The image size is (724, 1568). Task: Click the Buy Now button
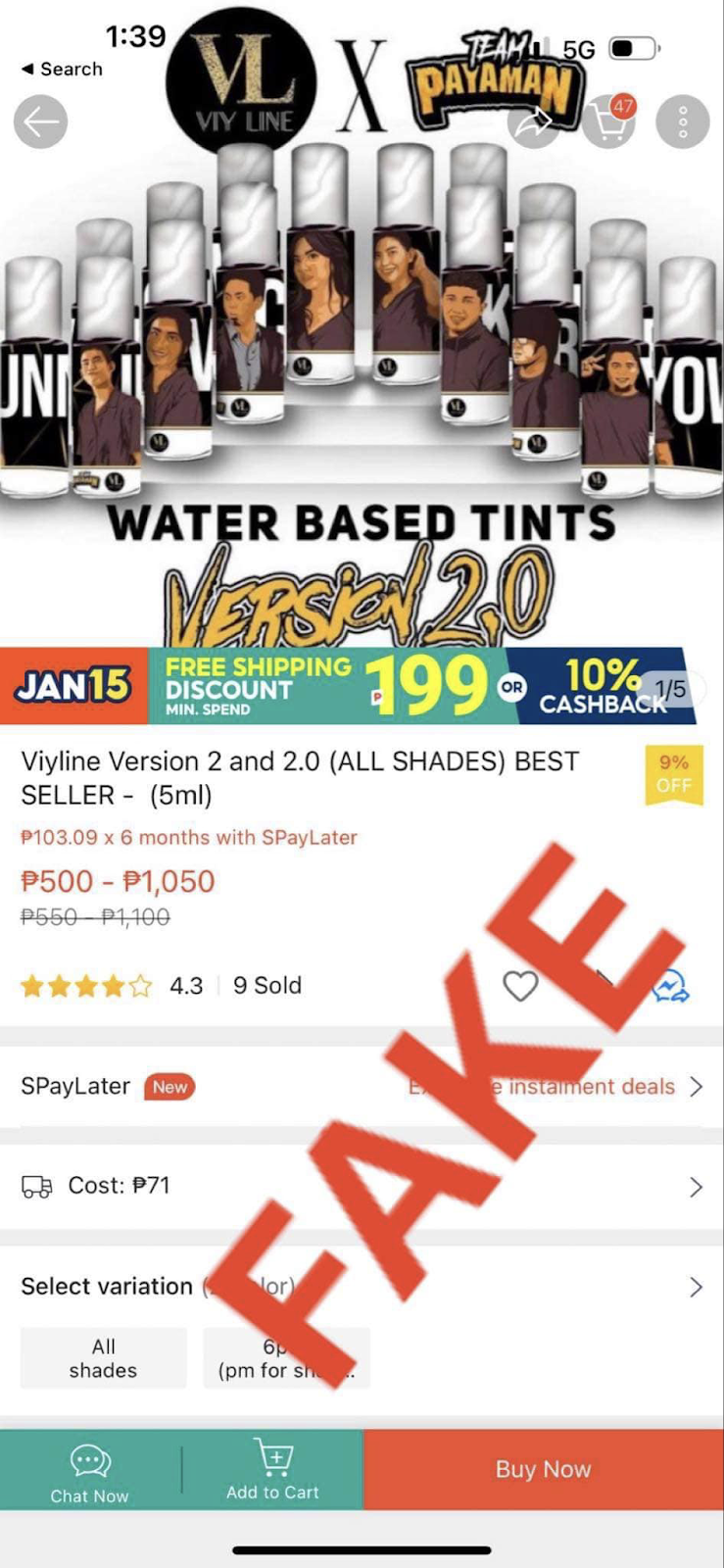tap(544, 1469)
